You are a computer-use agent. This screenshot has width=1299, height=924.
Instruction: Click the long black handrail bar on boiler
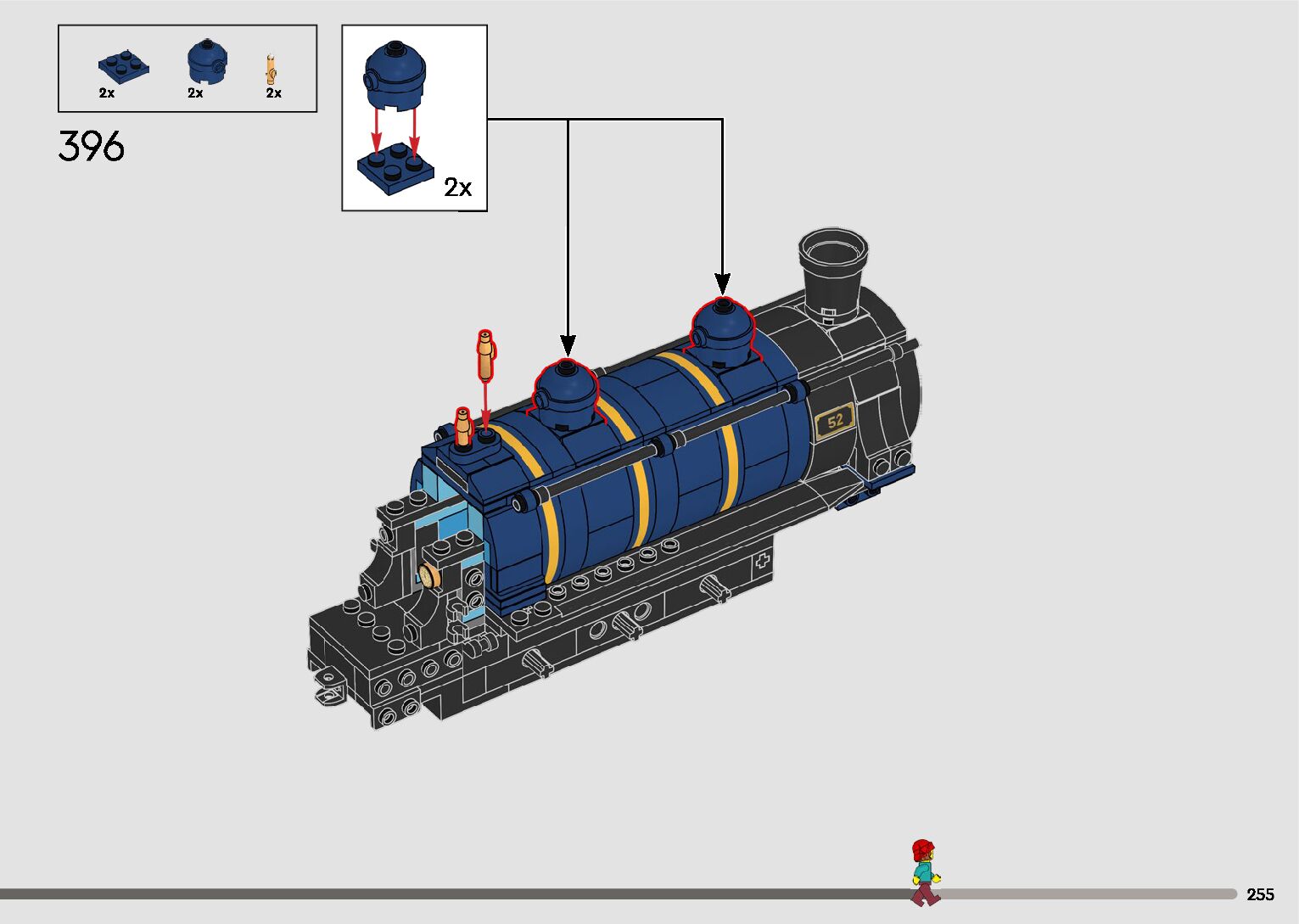click(662, 446)
